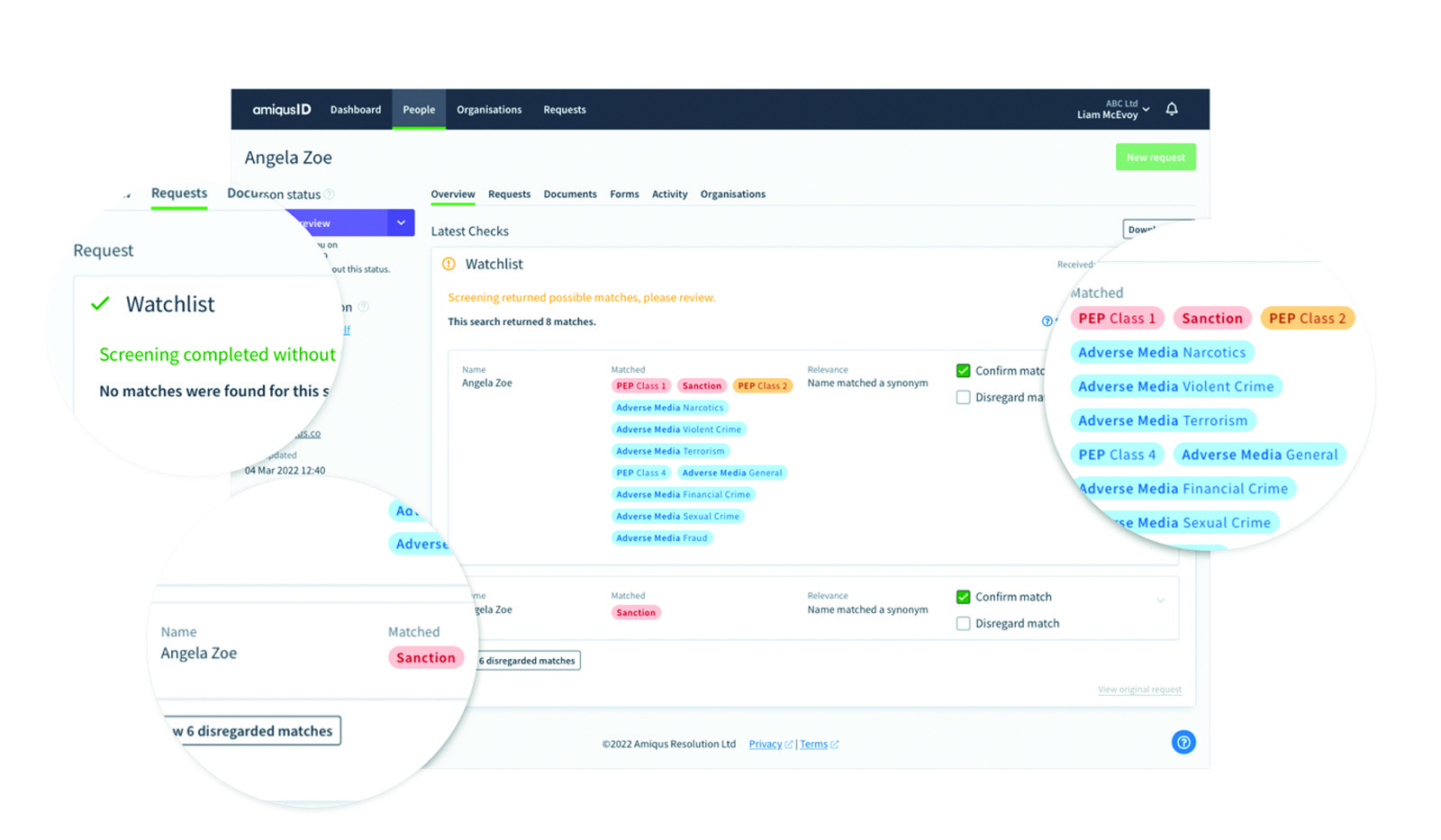Click the green Watchlist checkmark icon
Screen dimensions: 1441x840
click(x=101, y=303)
